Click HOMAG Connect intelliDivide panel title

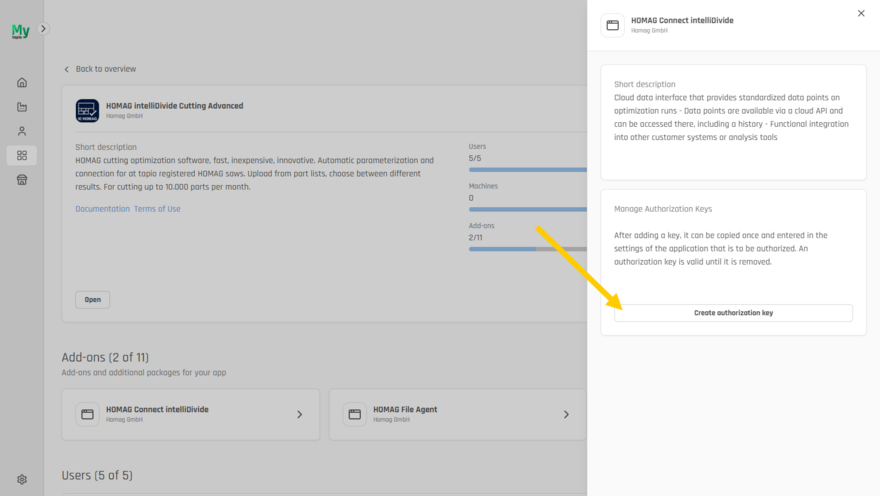click(682, 20)
